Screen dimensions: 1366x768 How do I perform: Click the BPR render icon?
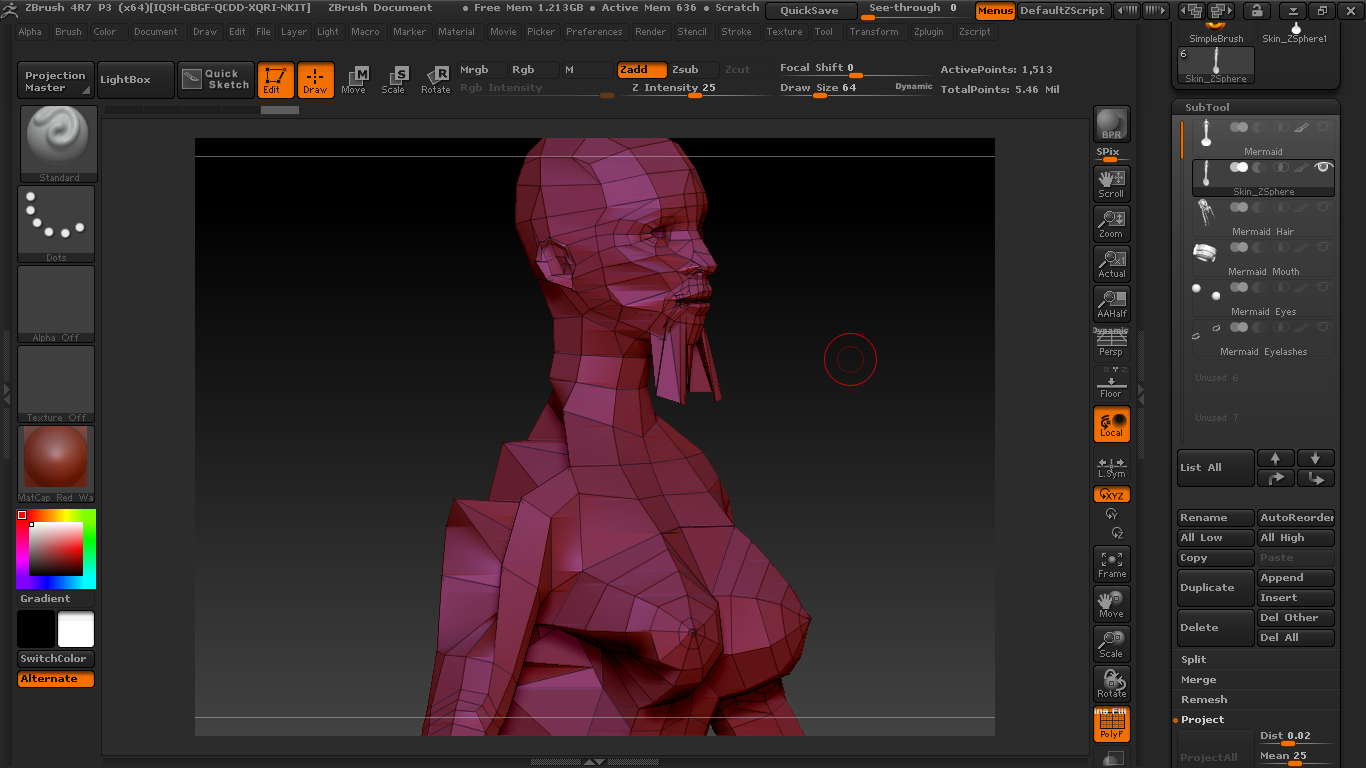1111,123
